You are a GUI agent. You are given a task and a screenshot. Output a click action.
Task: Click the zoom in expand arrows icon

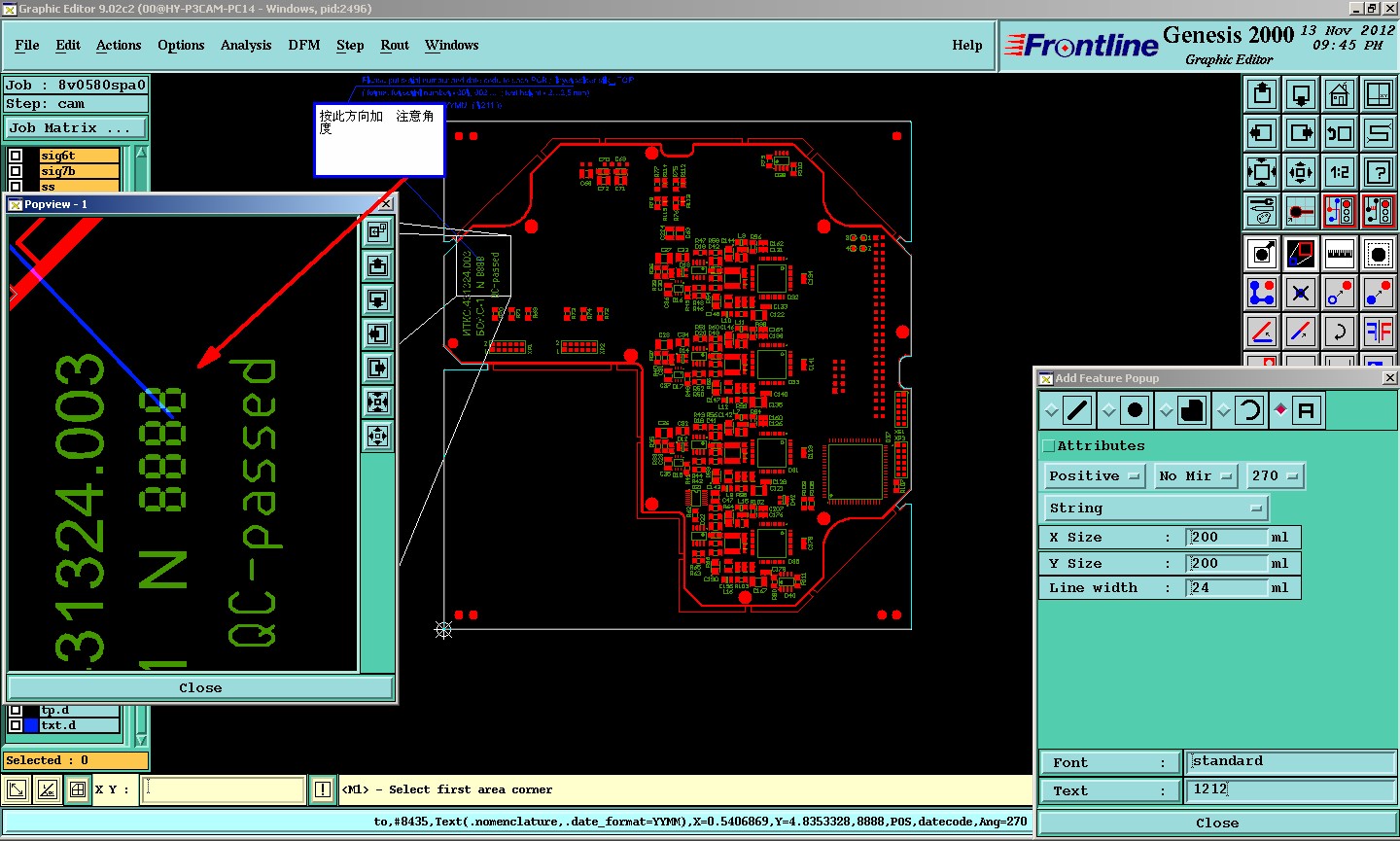coord(1262,172)
